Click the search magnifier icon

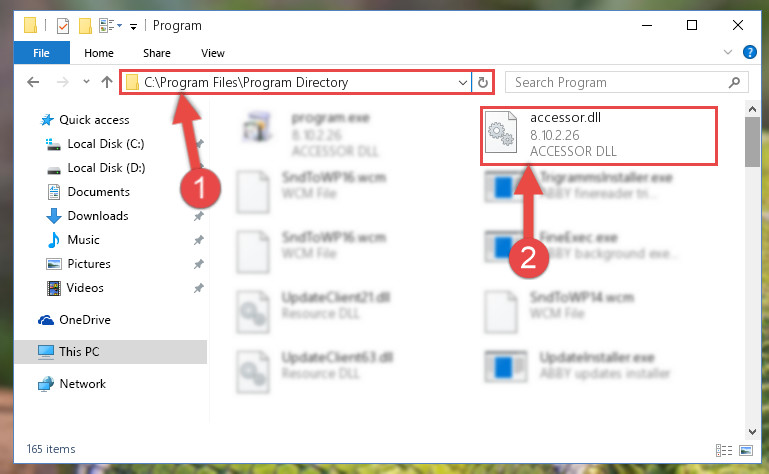(x=734, y=82)
